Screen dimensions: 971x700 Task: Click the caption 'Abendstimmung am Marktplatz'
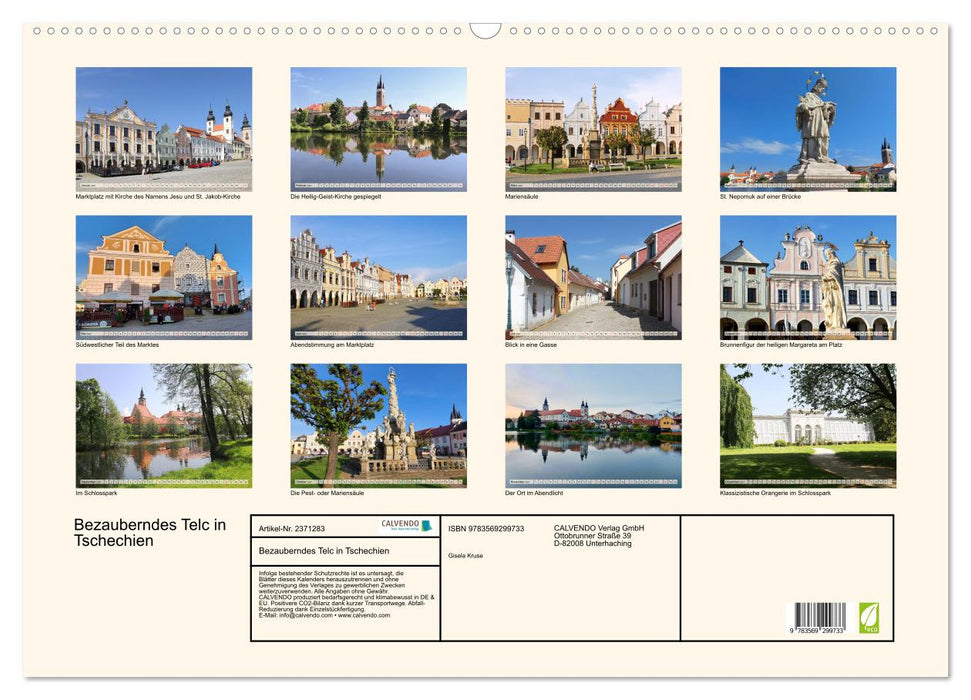(332, 344)
